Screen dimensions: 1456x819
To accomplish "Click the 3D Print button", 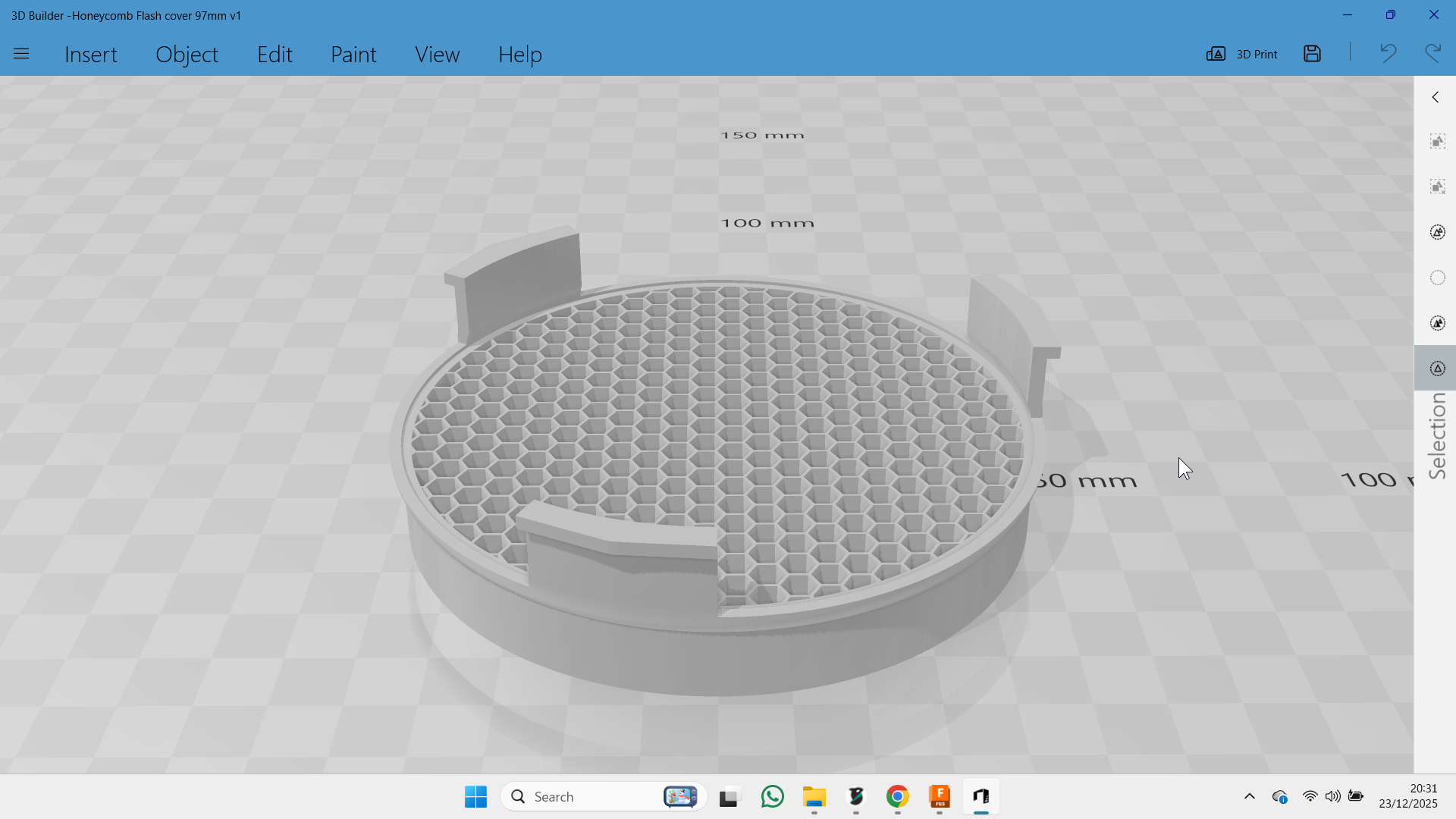I will (x=1241, y=54).
